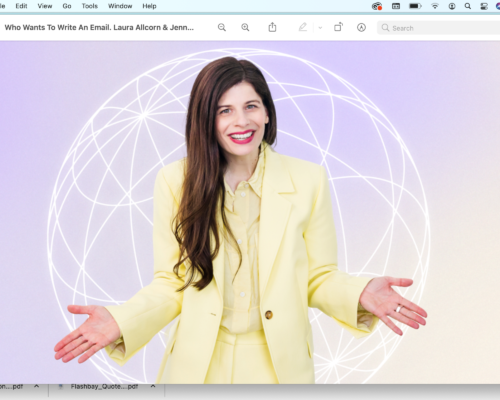Show the Markup toolbar
This screenshot has height=400, width=500.
pos(361,27)
